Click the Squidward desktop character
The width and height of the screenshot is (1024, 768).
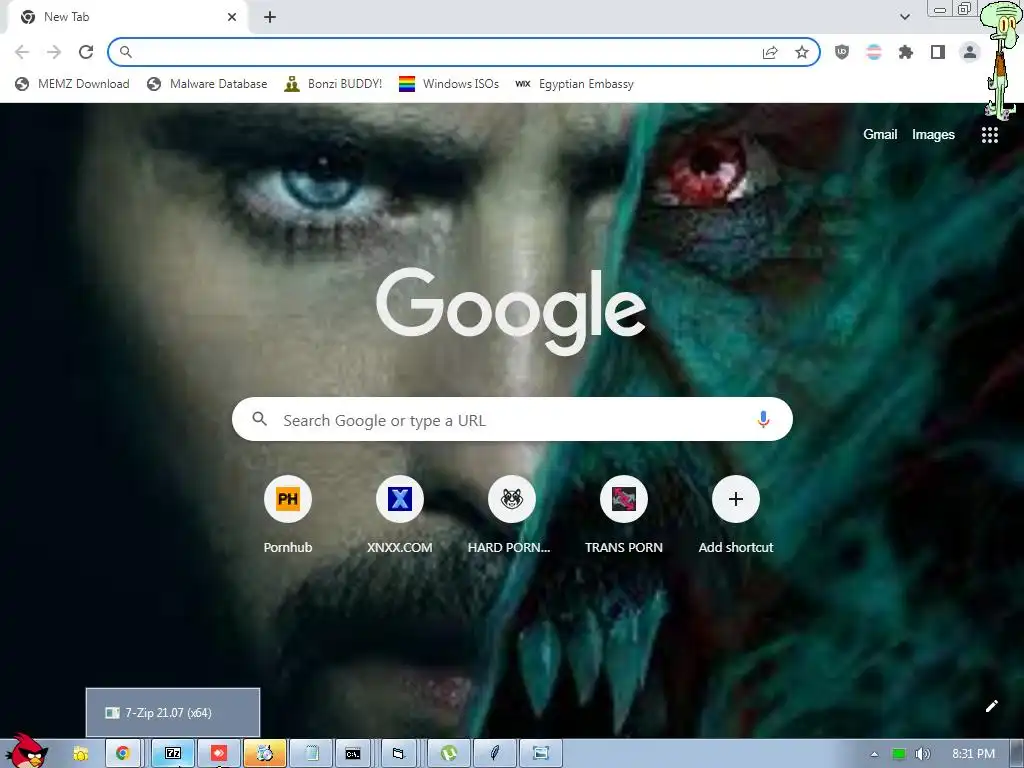1000,60
